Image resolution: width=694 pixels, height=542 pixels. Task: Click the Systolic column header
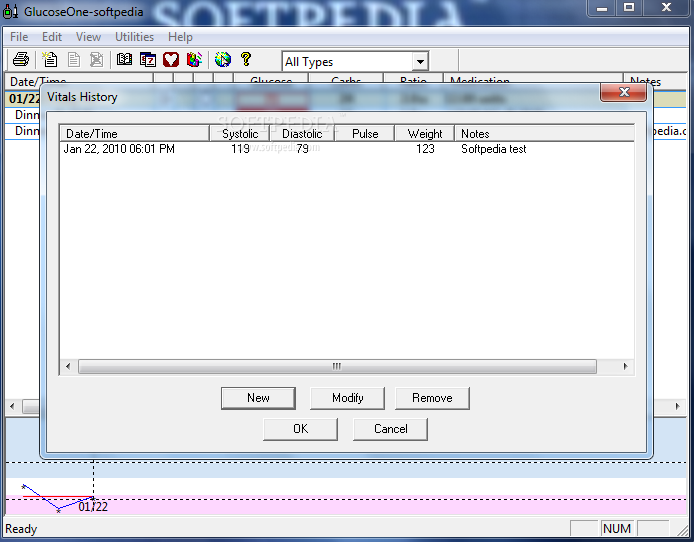pyautogui.click(x=240, y=134)
